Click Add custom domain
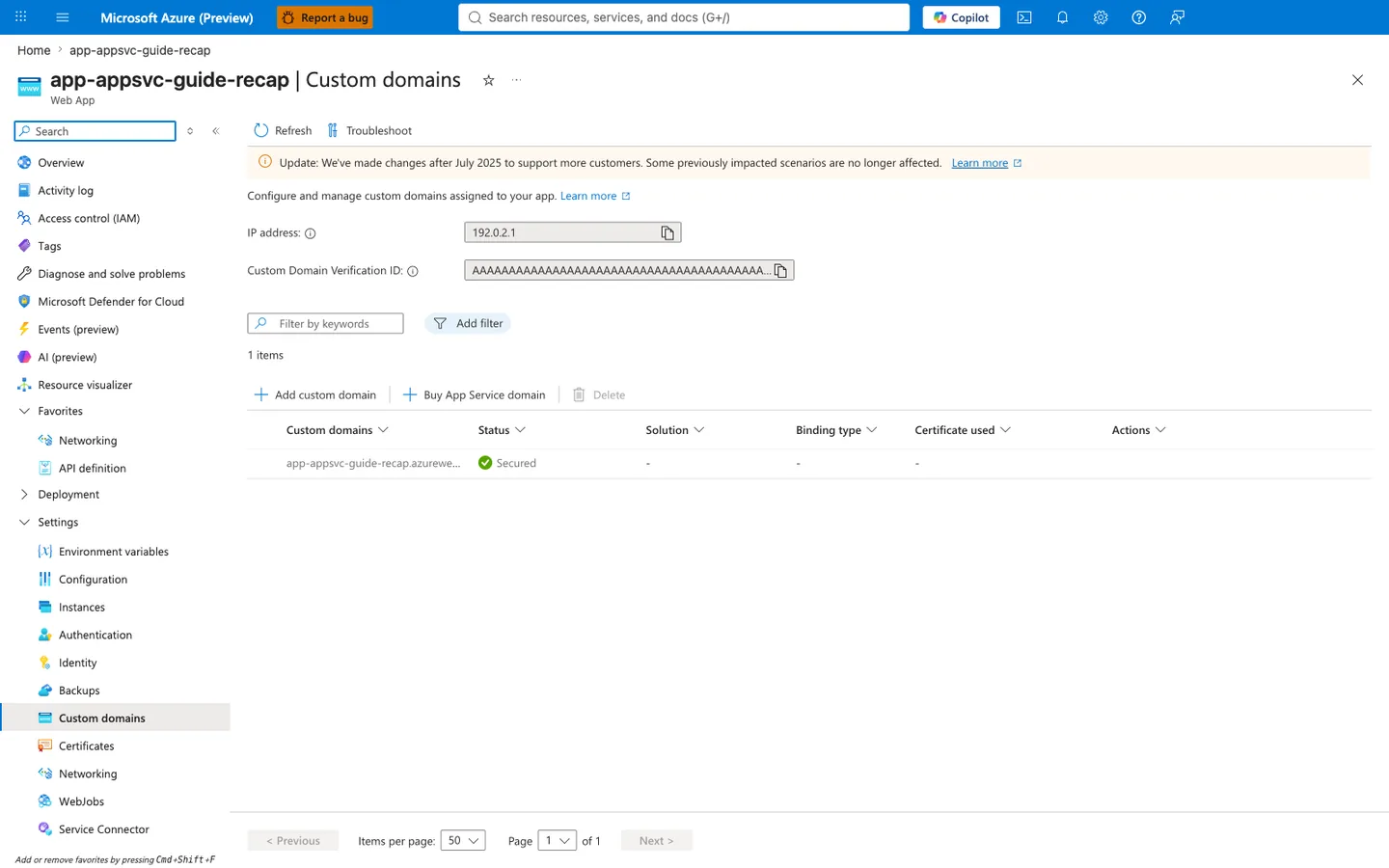The height and width of the screenshot is (868, 1389). (x=315, y=395)
